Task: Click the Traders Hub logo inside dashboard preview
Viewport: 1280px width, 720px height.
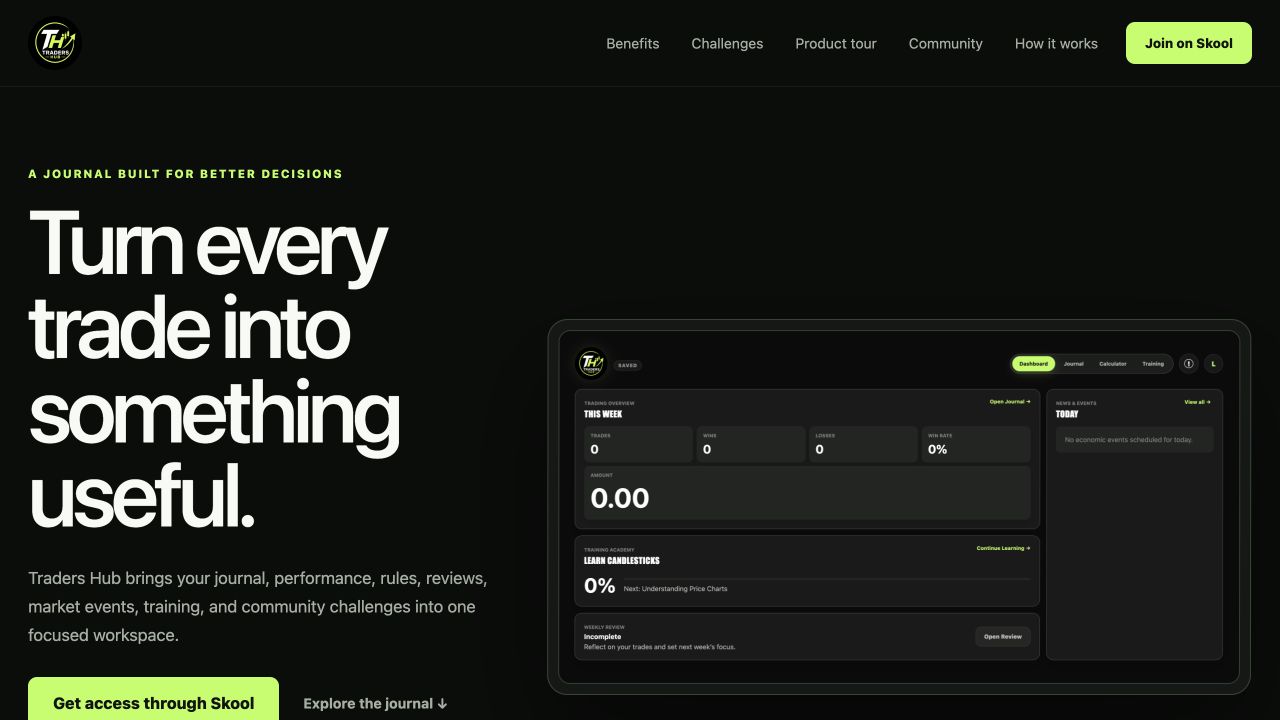Action: 591,363
